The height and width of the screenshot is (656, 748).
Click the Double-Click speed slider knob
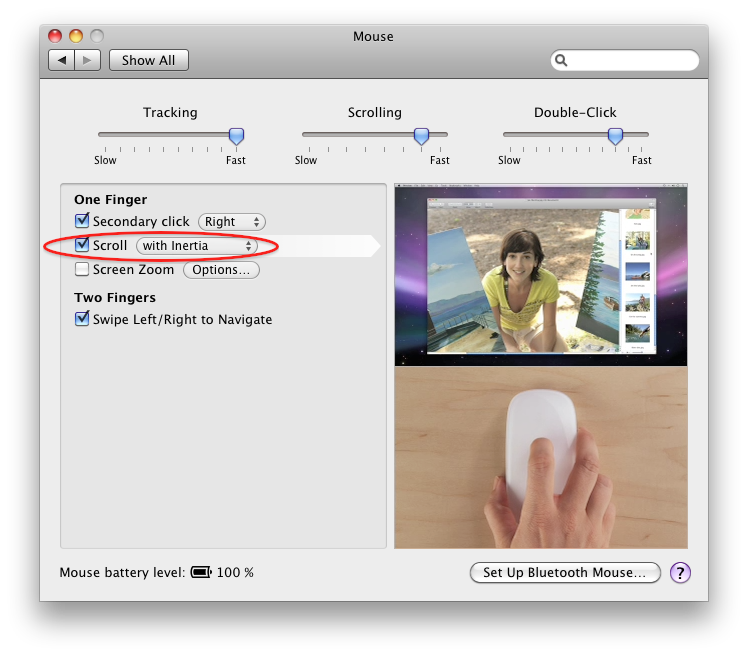(615, 136)
